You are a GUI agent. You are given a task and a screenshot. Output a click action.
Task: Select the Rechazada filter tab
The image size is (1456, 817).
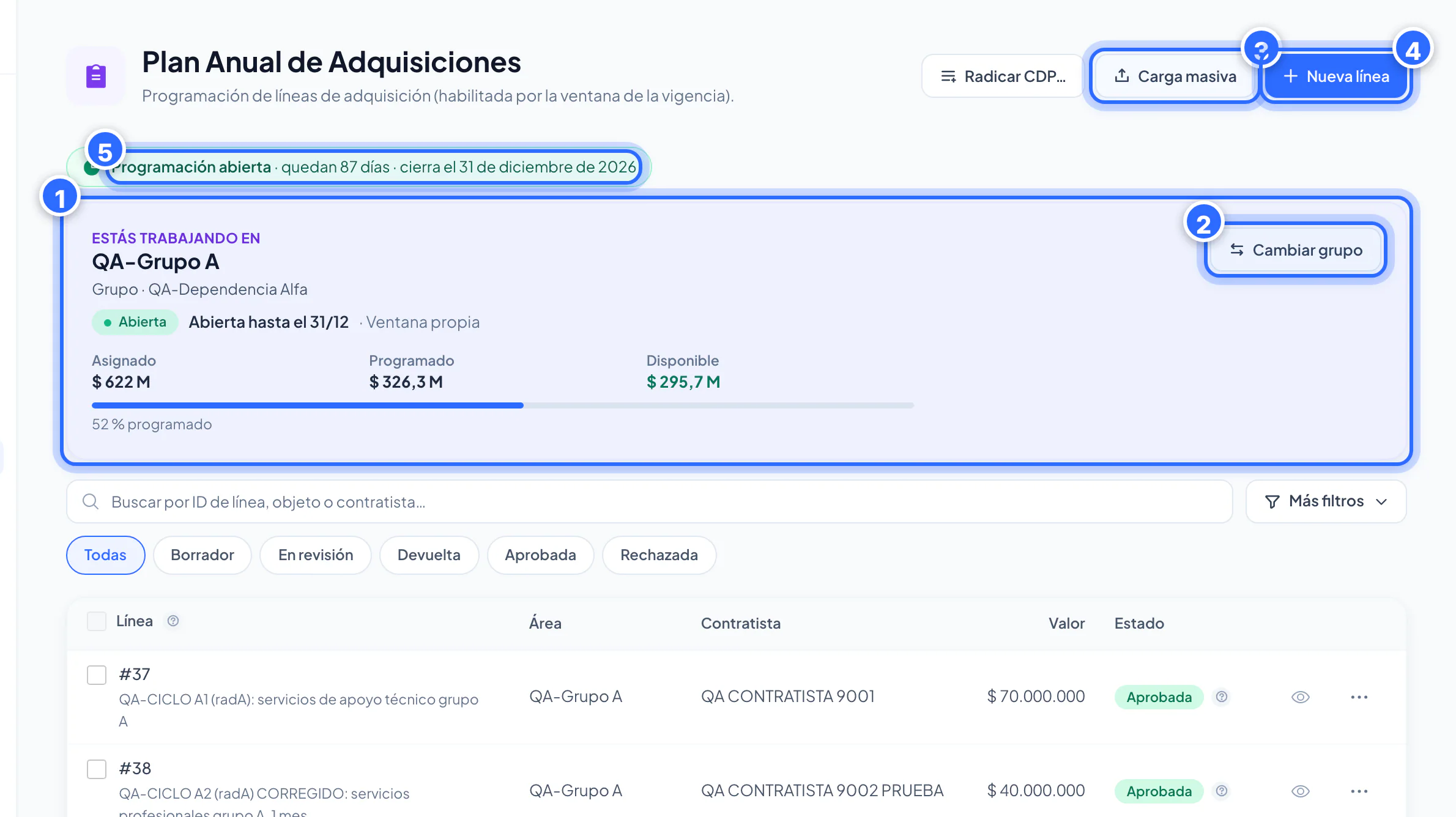click(x=659, y=555)
